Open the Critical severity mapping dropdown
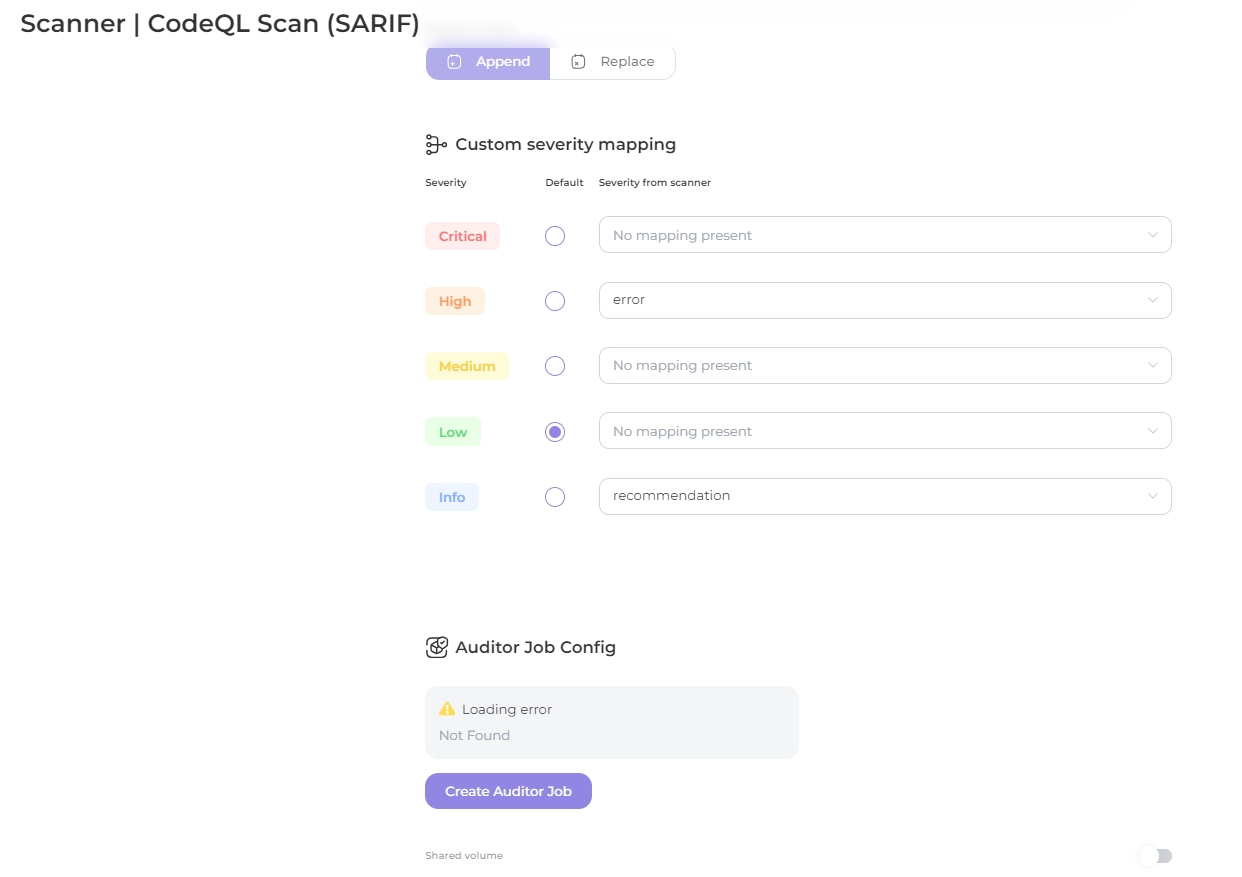The image size is (1242, 877). (x=884, y=235)
